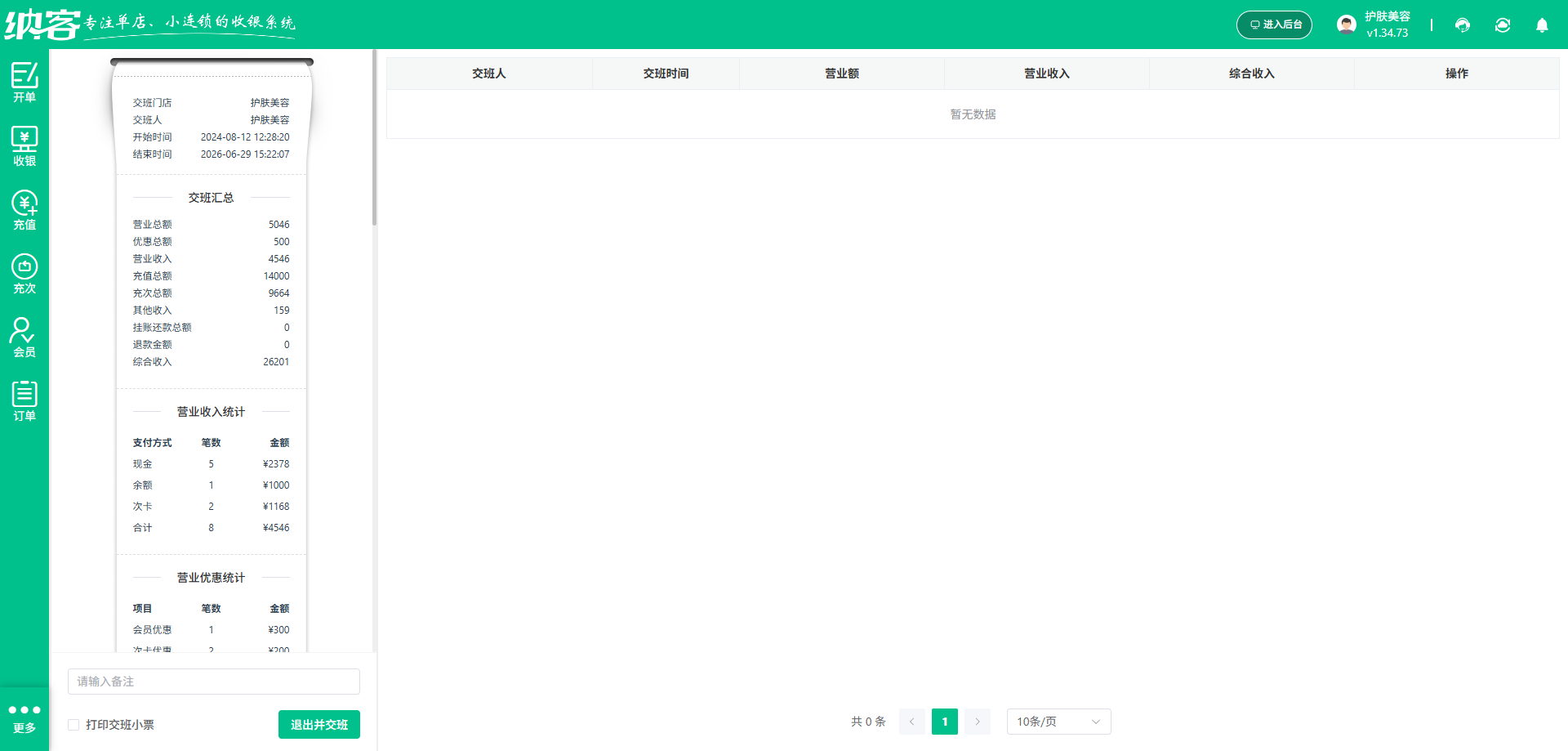Go to next page arrow

(978, 722)
